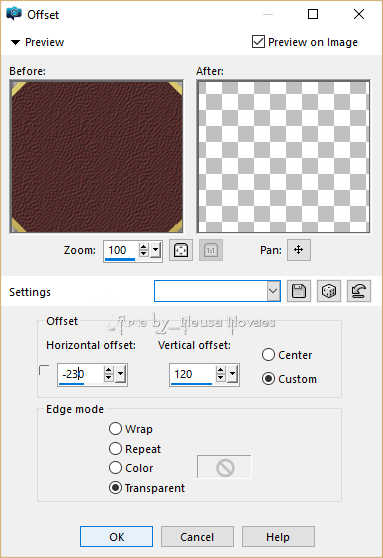Click the zoom to 100% (1:1) icon
Viewport: 383px width, 558px height.
[211, 251]
